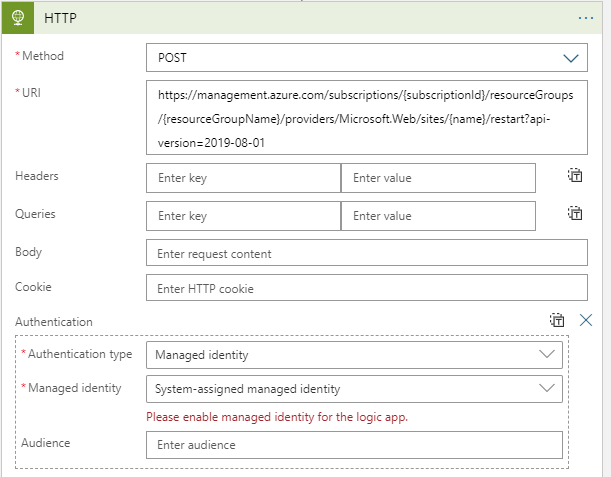Viewport: 611px width, 477px height.
Task: Switch Authentication to text mode icon
Action: [x=557, y=320]
